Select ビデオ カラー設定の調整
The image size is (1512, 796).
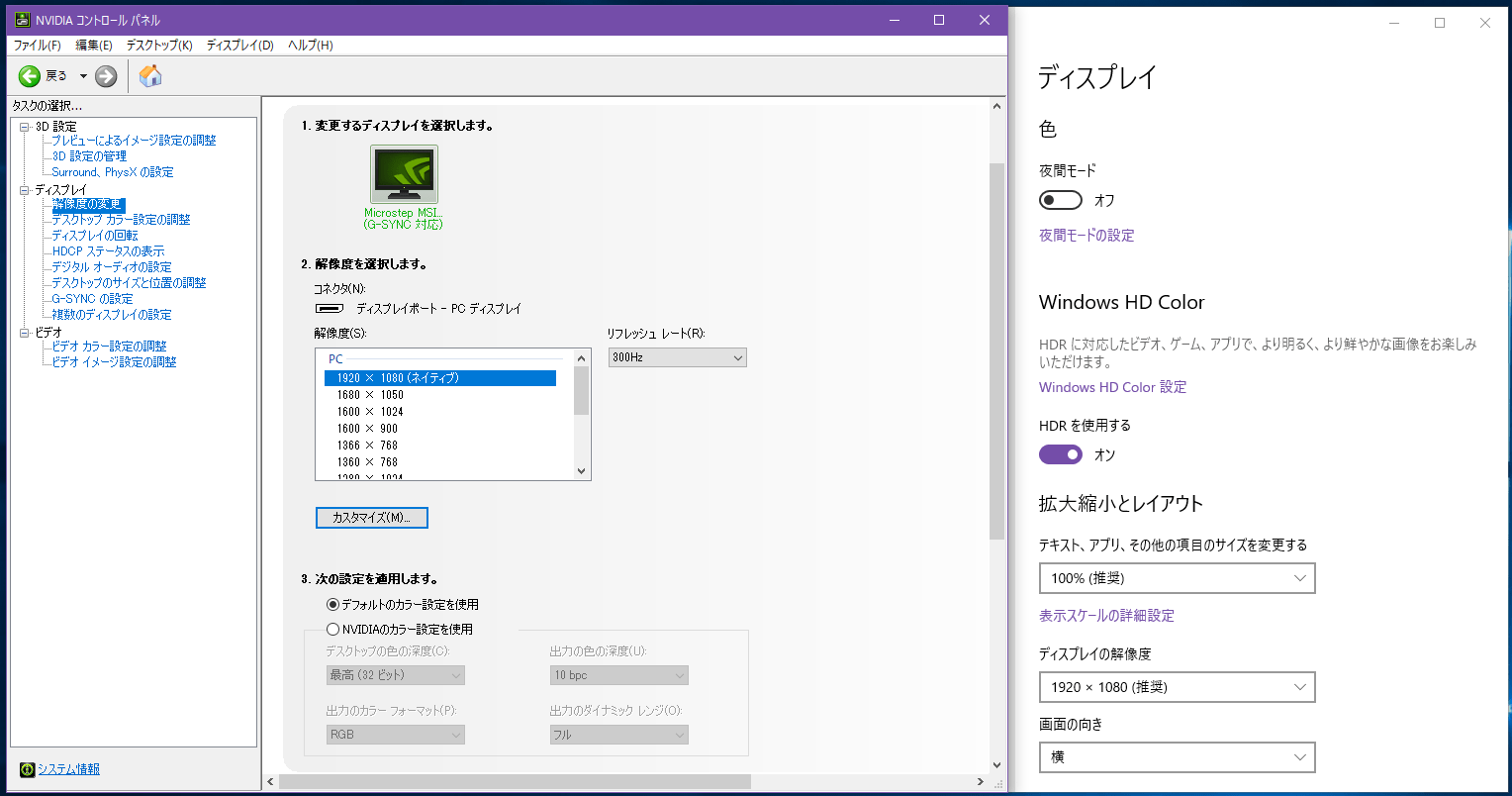click(x=109, y=347)
